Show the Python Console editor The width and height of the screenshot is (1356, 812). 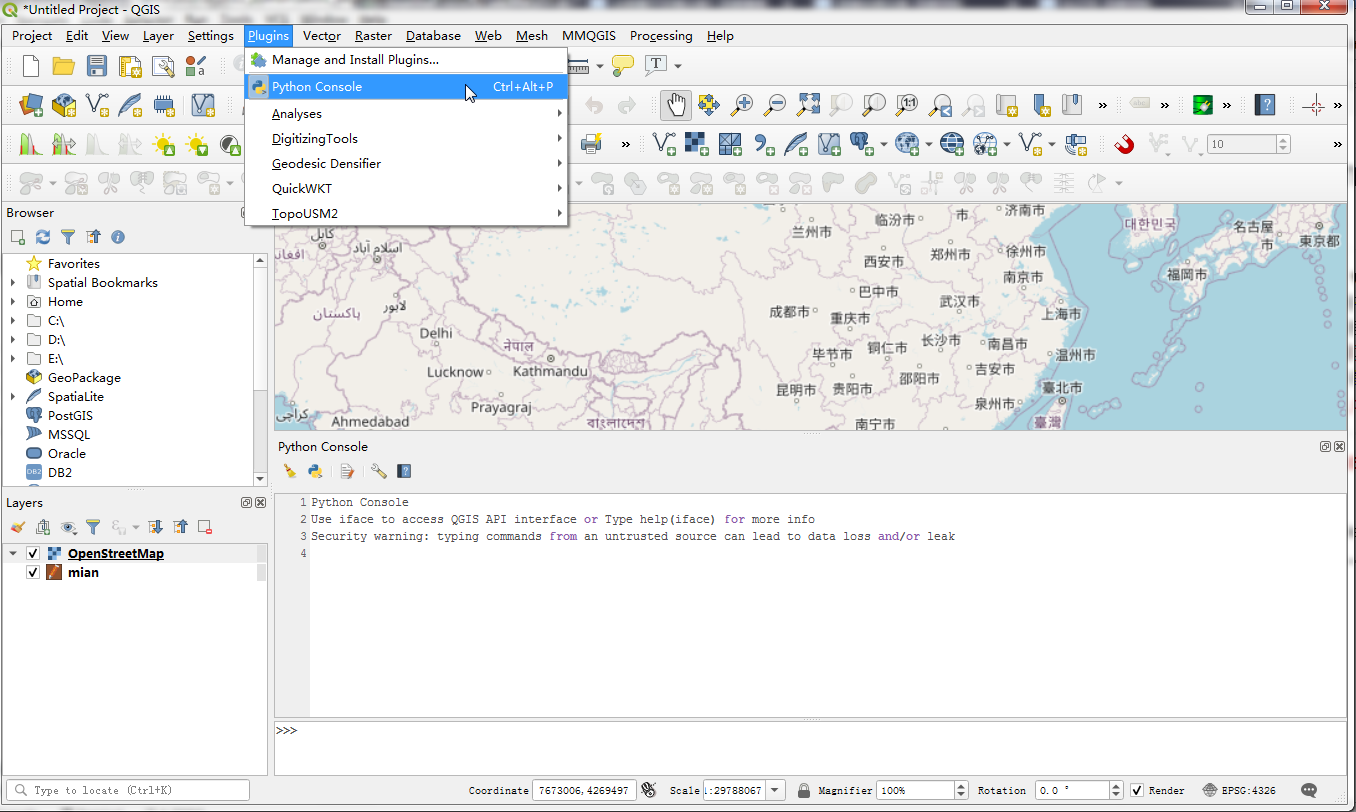click(347, 471)
